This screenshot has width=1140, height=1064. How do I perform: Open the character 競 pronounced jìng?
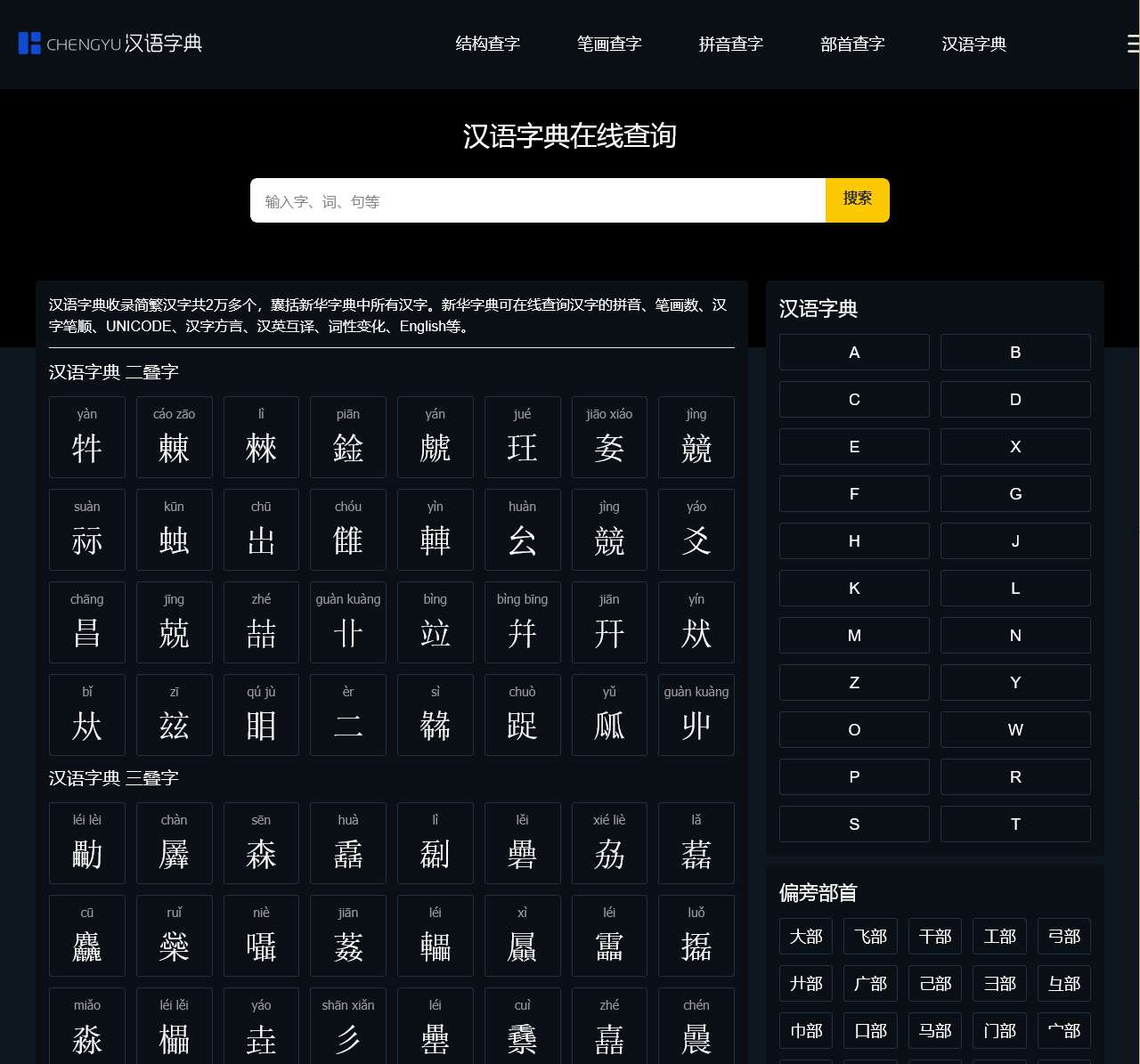[696, 437]
